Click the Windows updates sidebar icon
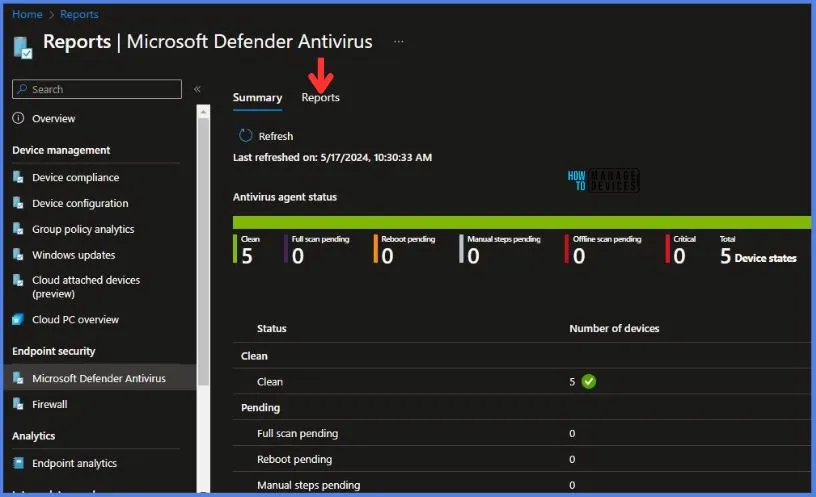The image size is (816, 497). [x=18, y=255]
